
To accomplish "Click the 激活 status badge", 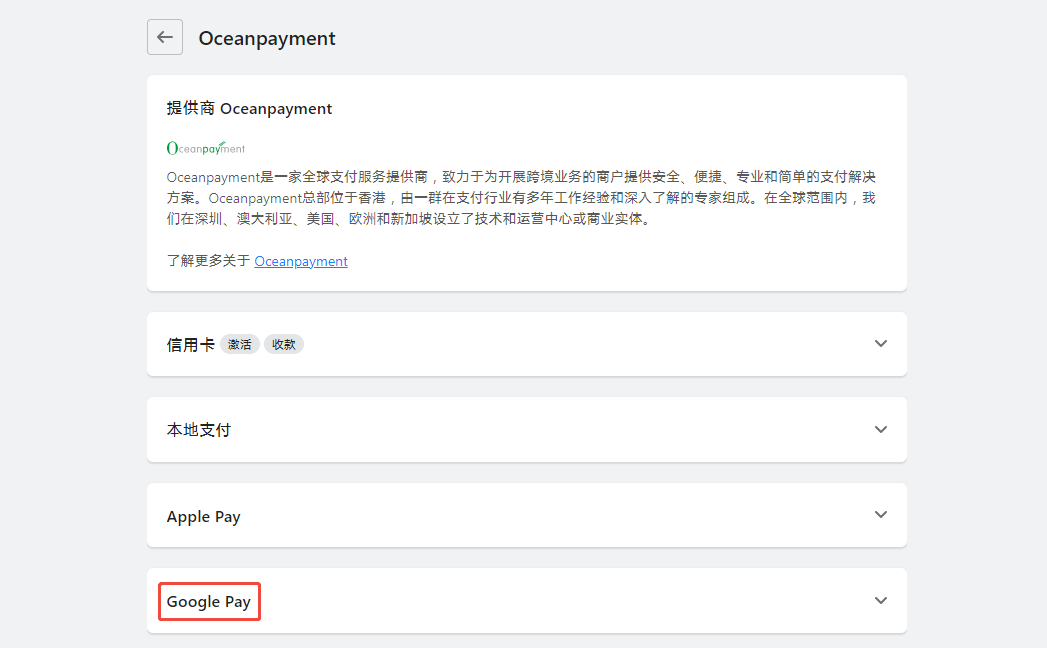I will 240,344.
